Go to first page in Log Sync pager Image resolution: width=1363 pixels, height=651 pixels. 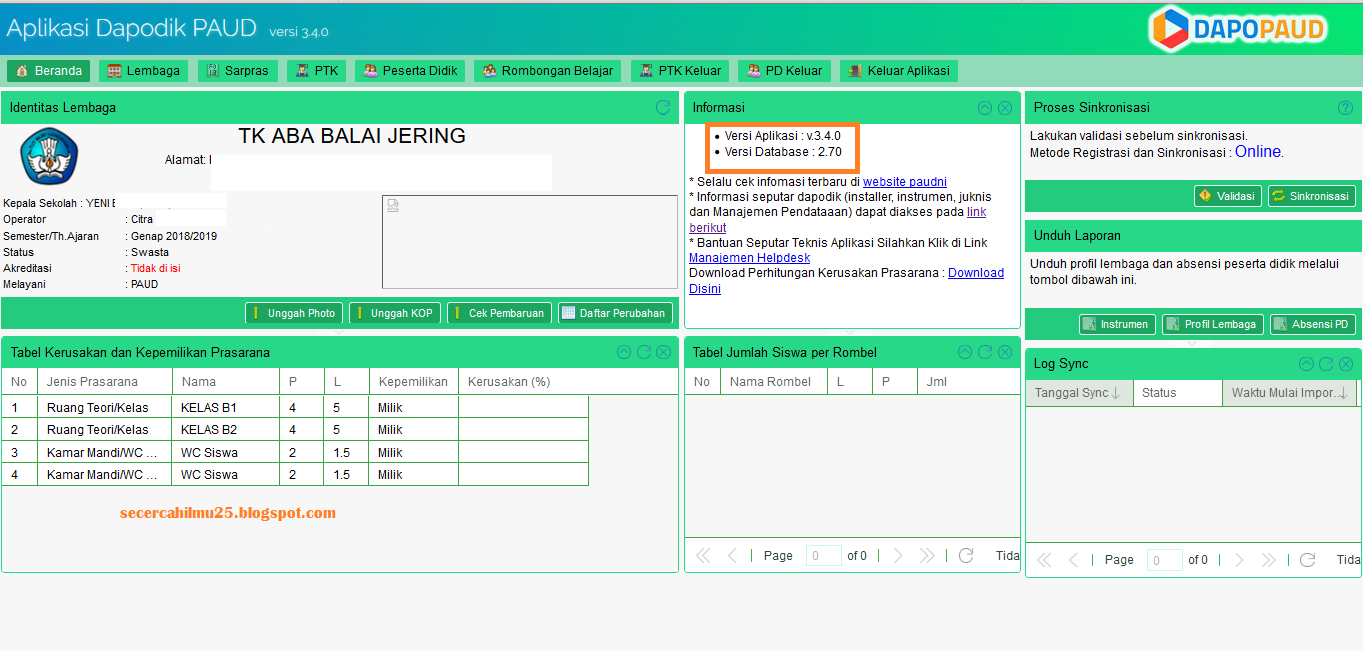click(1044, 560)
